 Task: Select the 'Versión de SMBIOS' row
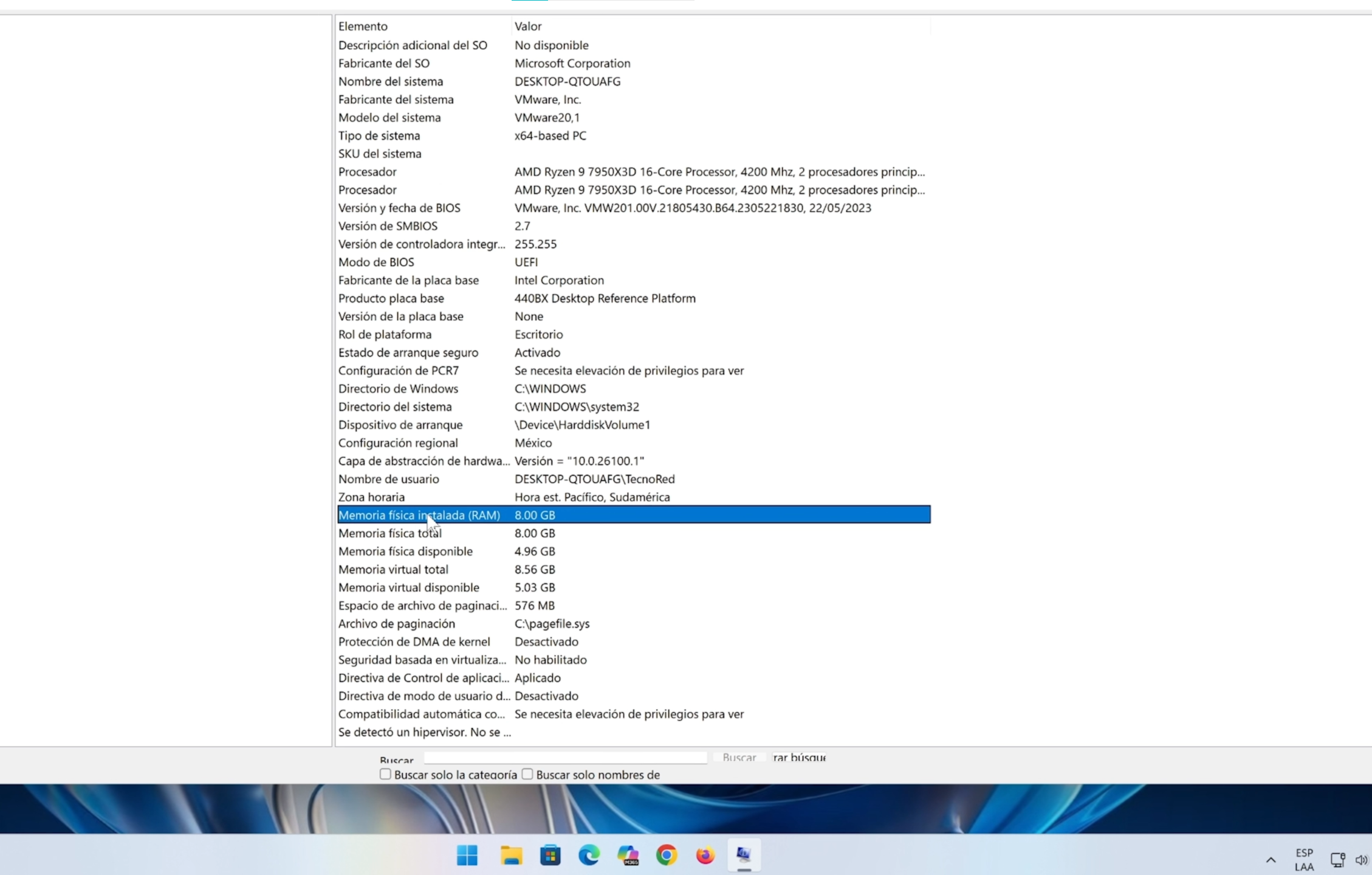point(634,226)
